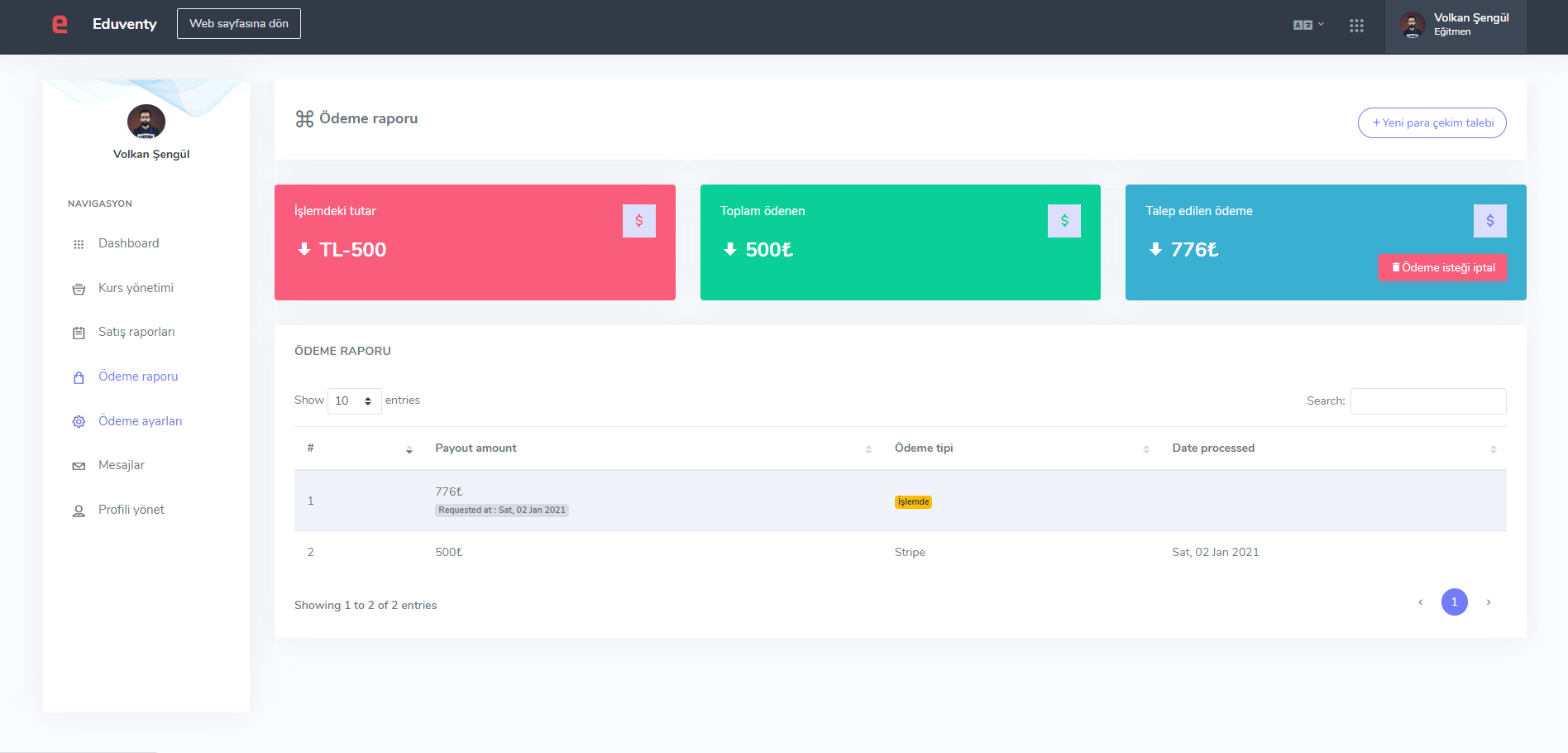Open Satış raporları menu item

tap(136, 332)
